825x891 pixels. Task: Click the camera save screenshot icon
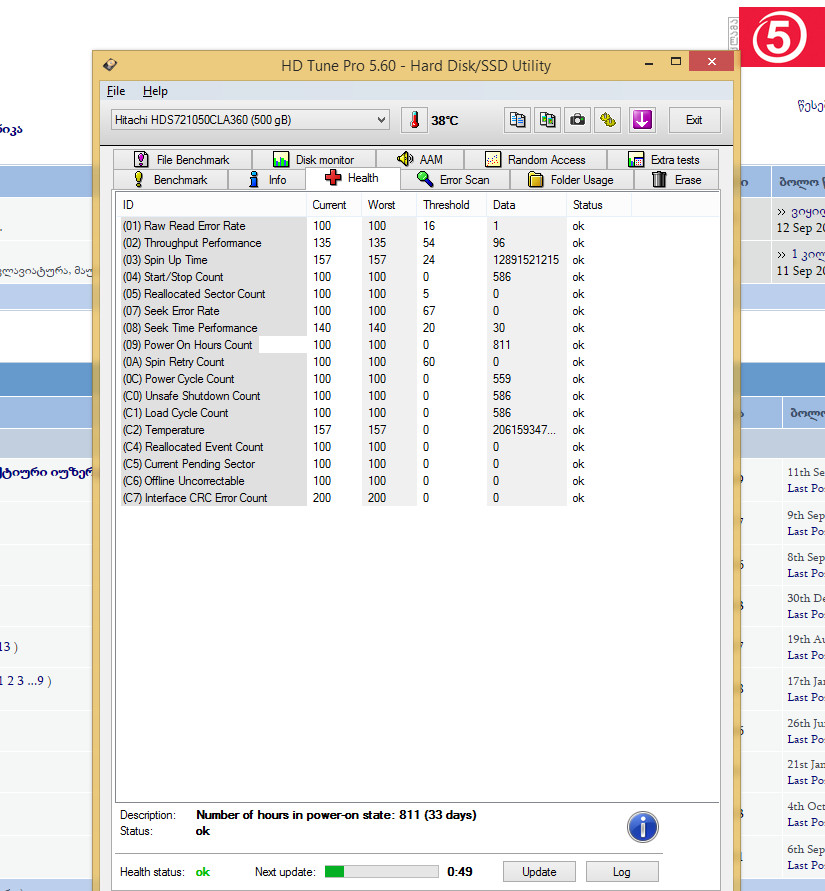(x=577, y=120)
